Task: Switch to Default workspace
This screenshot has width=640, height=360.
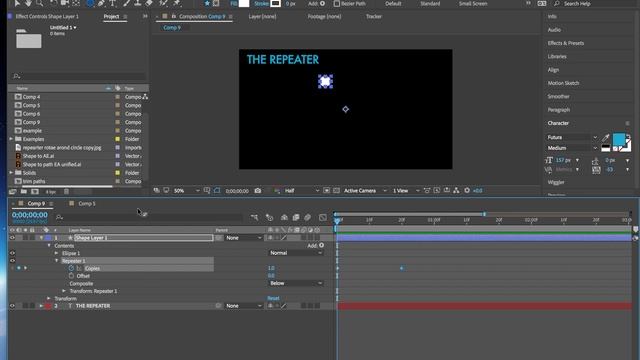Action: coord(393,3)
